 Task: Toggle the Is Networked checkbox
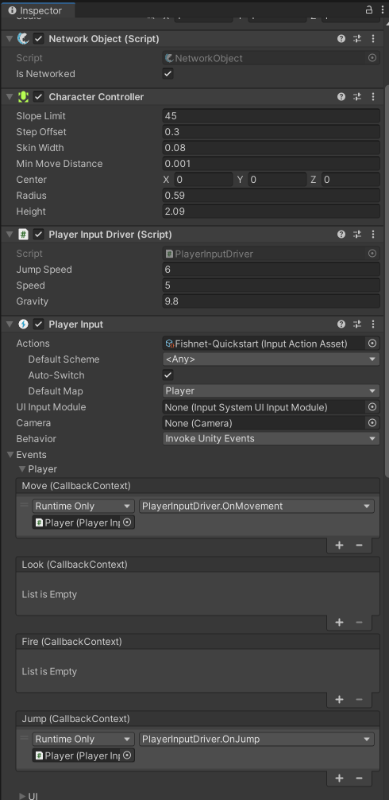click(168, 74)
